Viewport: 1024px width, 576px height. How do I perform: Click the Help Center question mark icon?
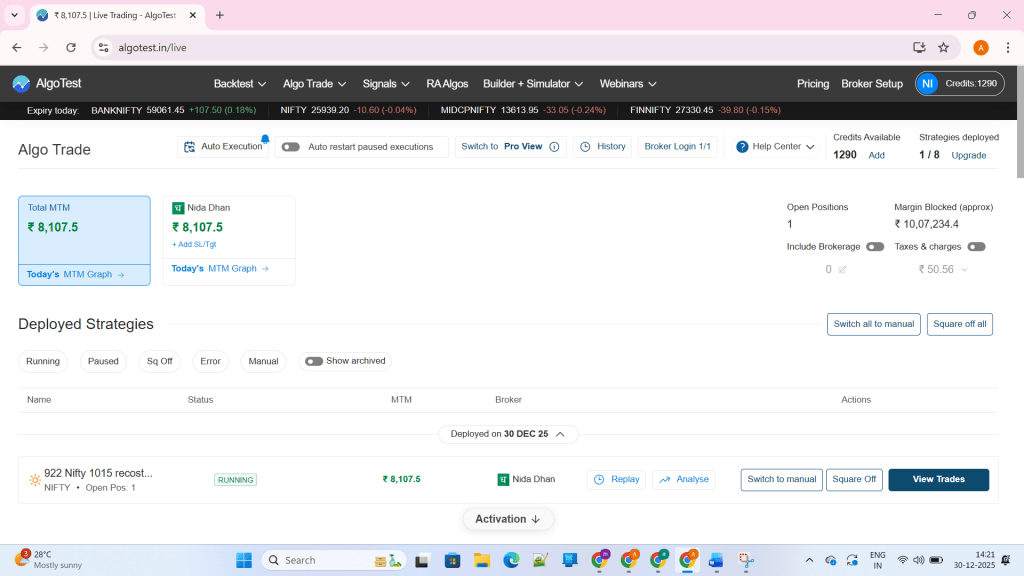click(x=742, y=147)
